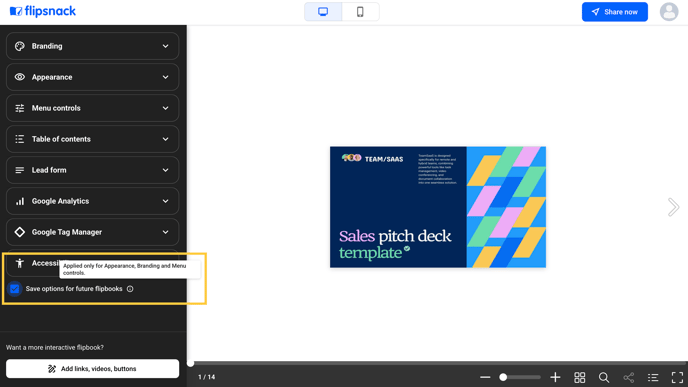Open the Google Tag Manager label
688x387 pixels.
pos(67,232)
